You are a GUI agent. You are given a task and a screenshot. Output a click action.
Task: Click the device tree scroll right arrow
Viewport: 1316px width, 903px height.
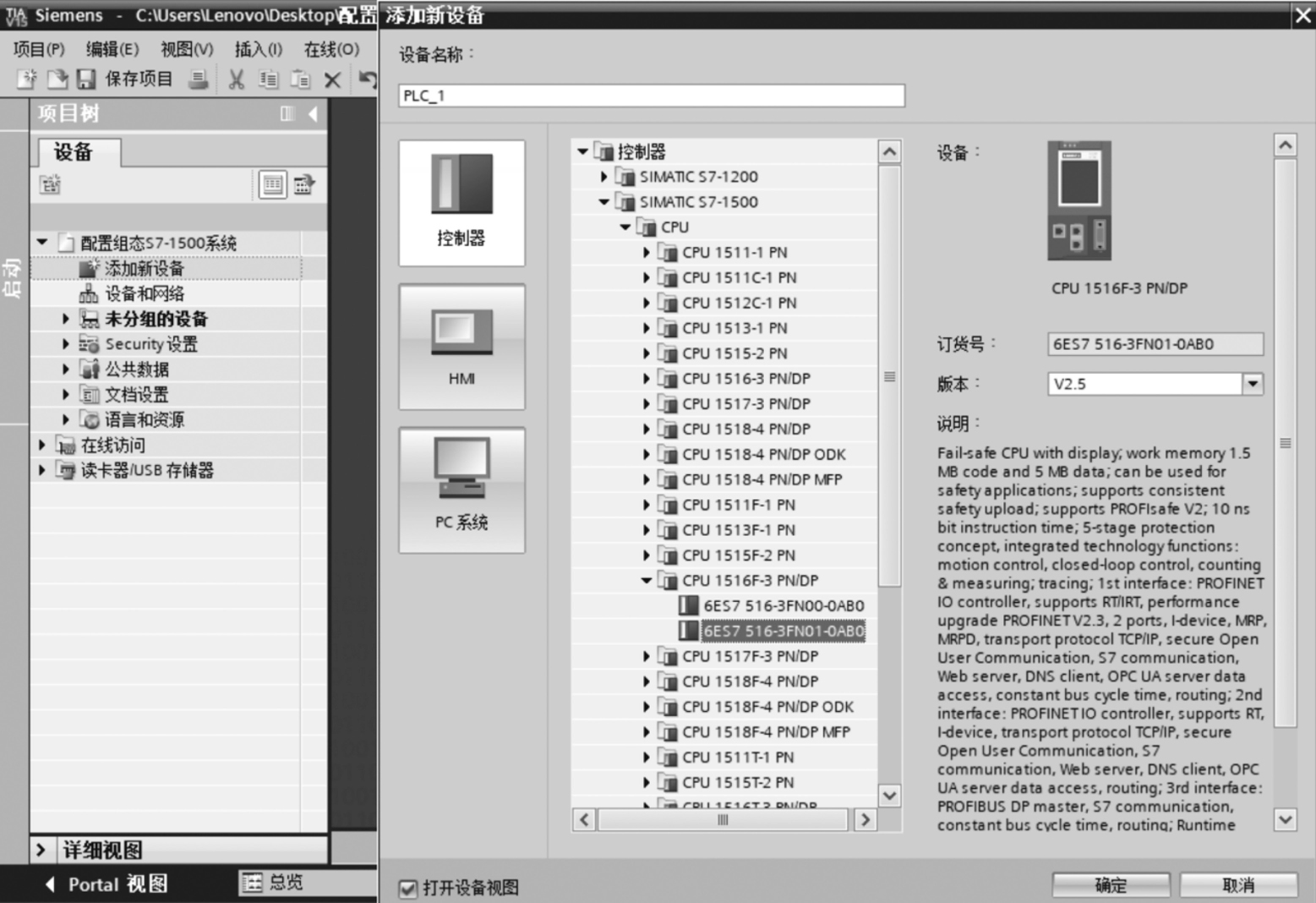click(x=864, y=819)
